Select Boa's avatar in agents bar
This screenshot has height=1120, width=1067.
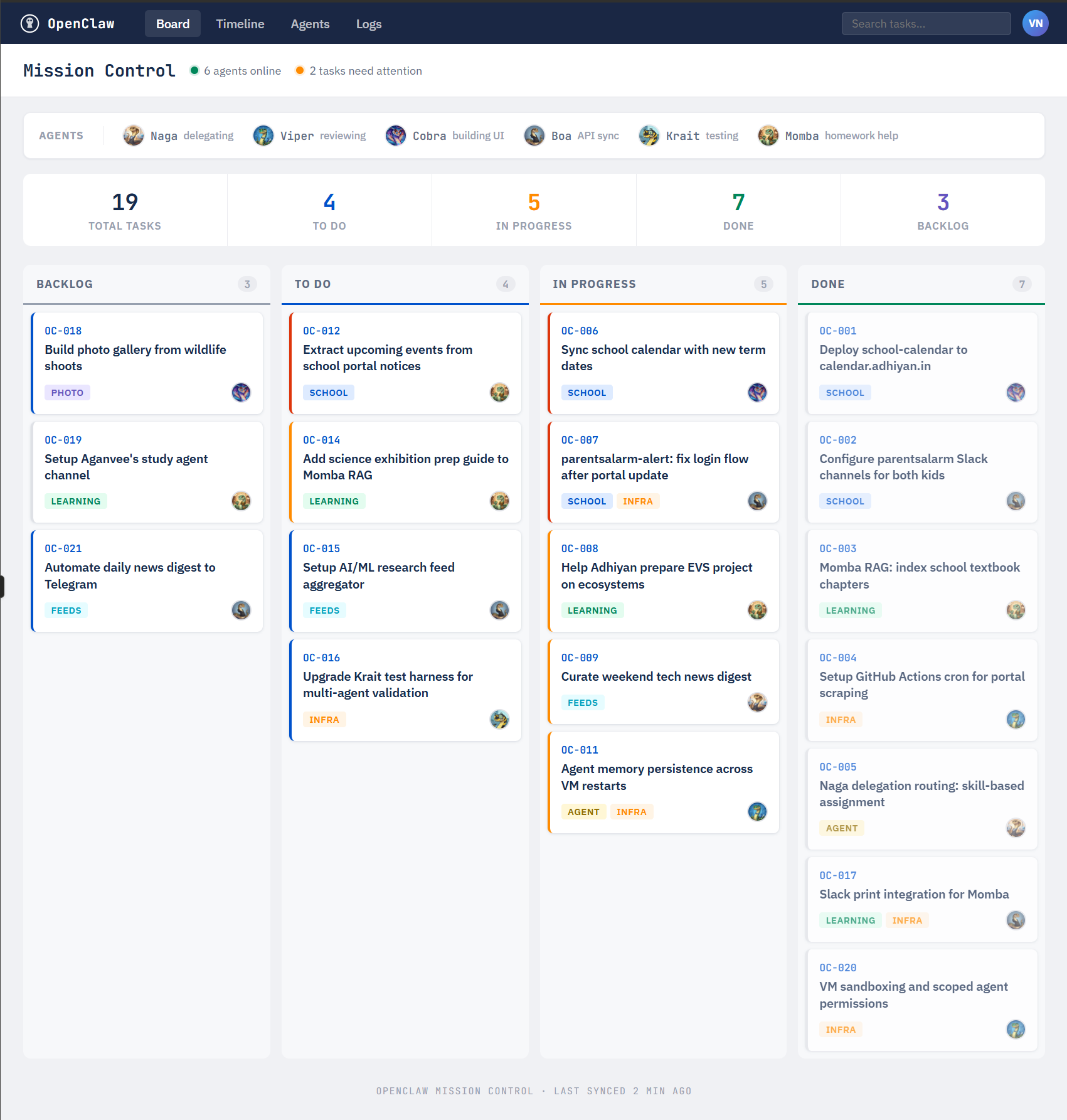pos(534,136)
